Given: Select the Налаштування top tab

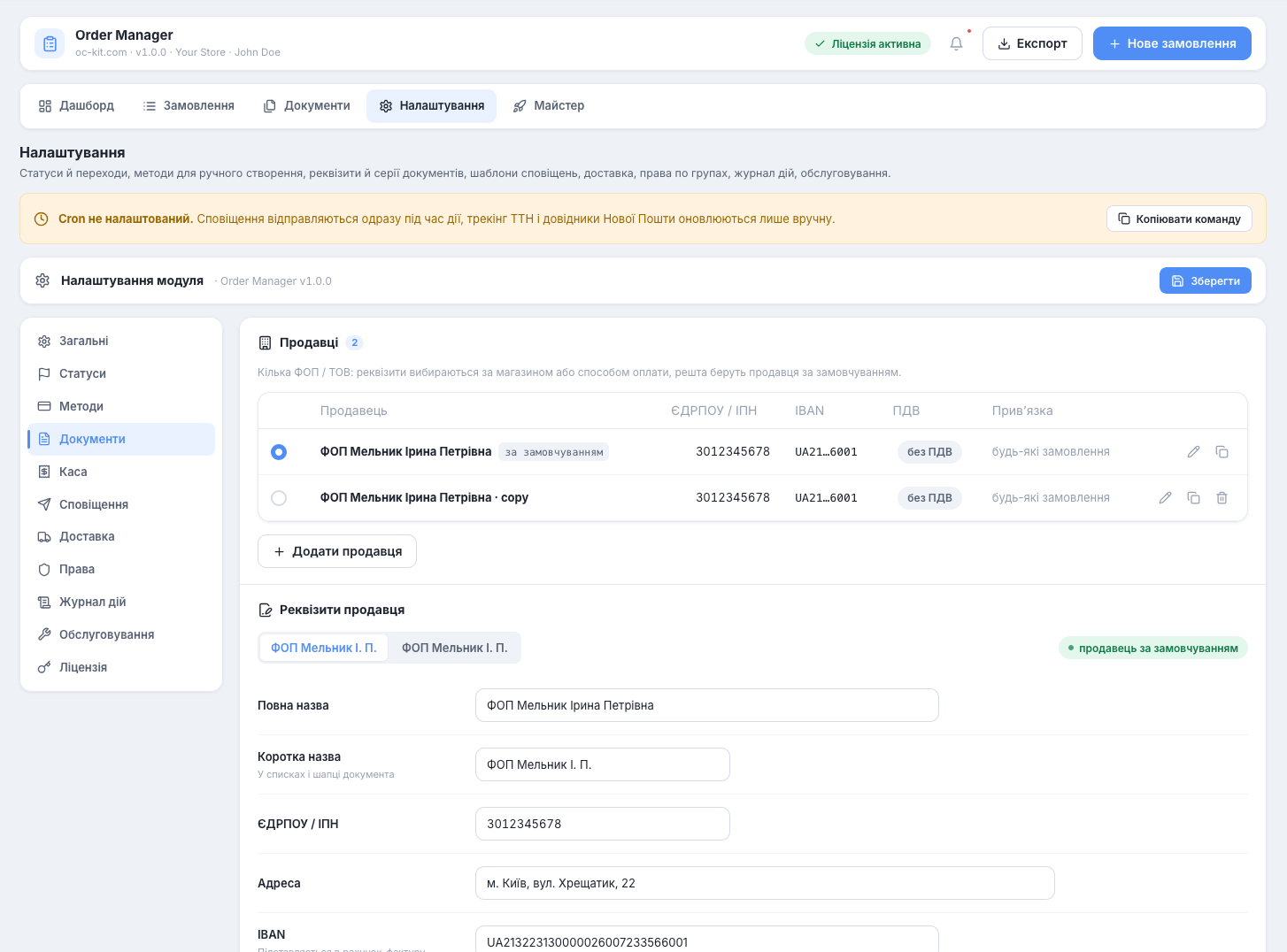Looking at the screenshot, I should [x=432, y=106].
